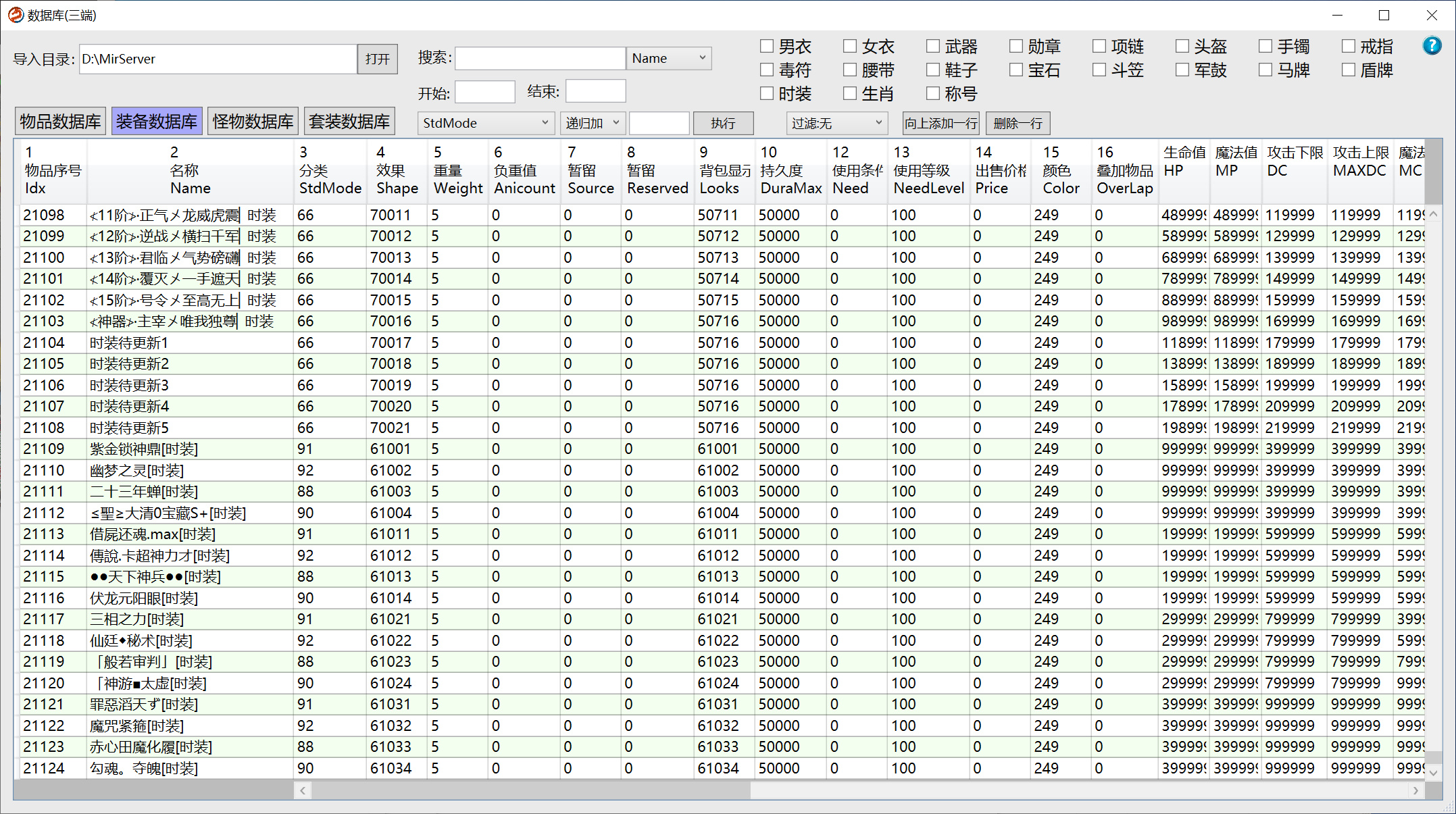Viewport: 1456px width, 814px height.
Task: Click the 名称 Name column header
Action: (190, 170)
